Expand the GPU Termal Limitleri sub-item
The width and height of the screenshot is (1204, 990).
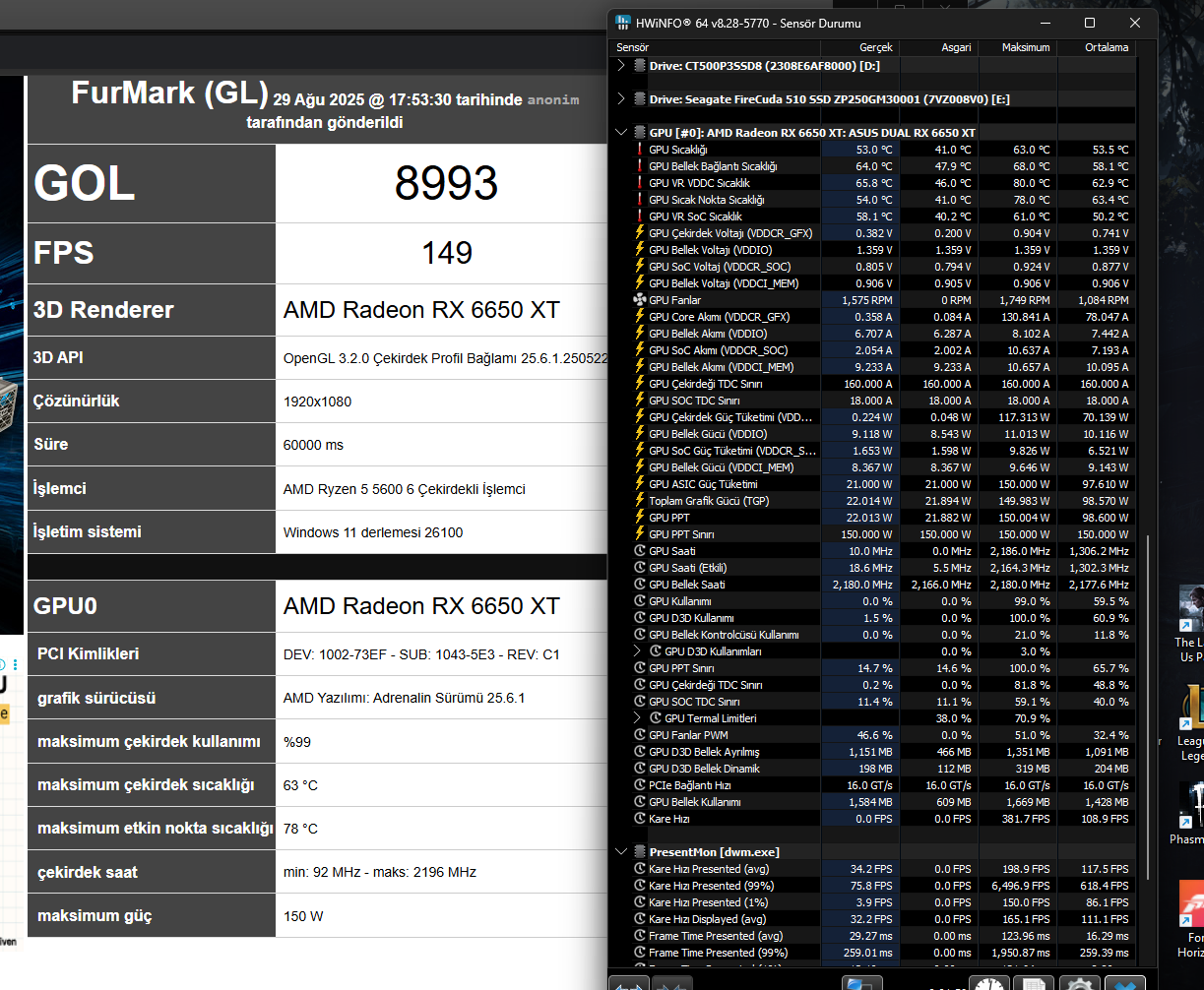(637, 718)
